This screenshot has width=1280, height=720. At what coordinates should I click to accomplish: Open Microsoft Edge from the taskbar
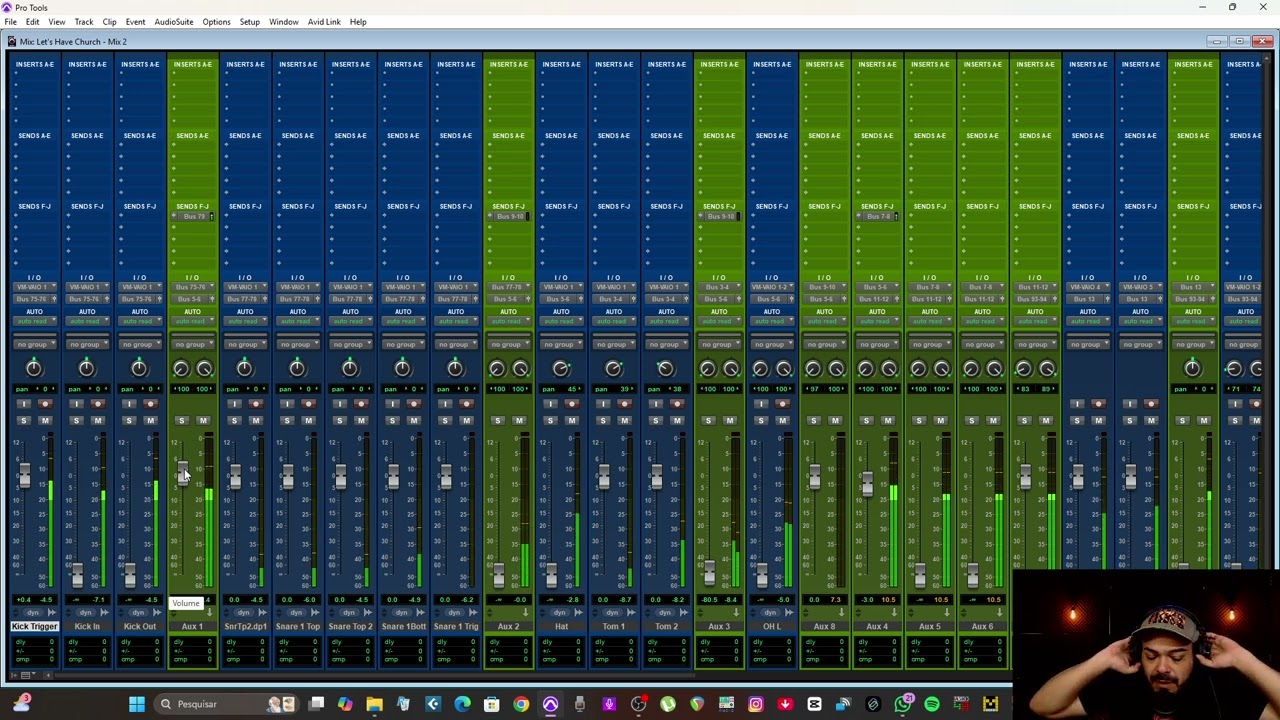click(462, 704)
